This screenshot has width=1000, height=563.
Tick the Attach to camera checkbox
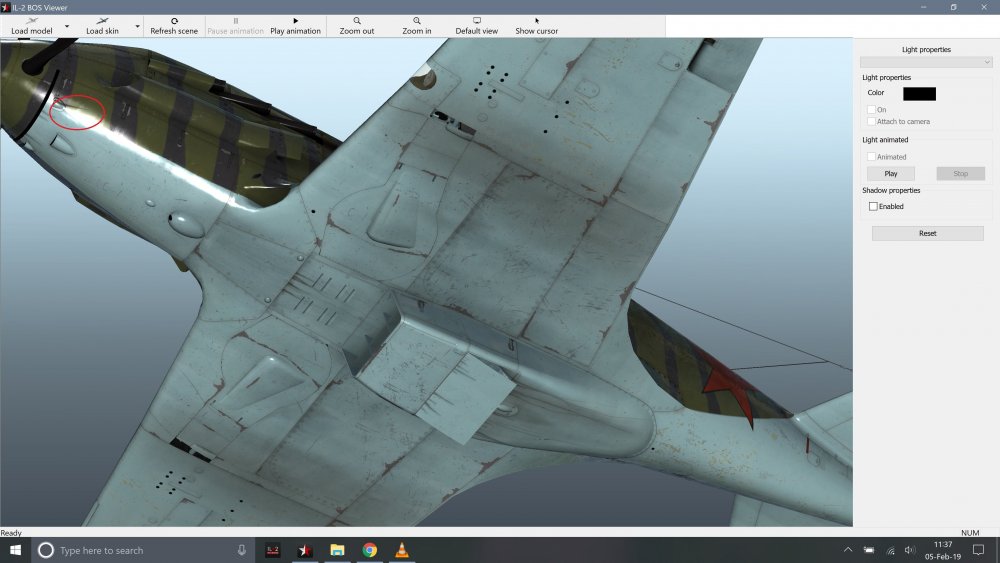871,121
